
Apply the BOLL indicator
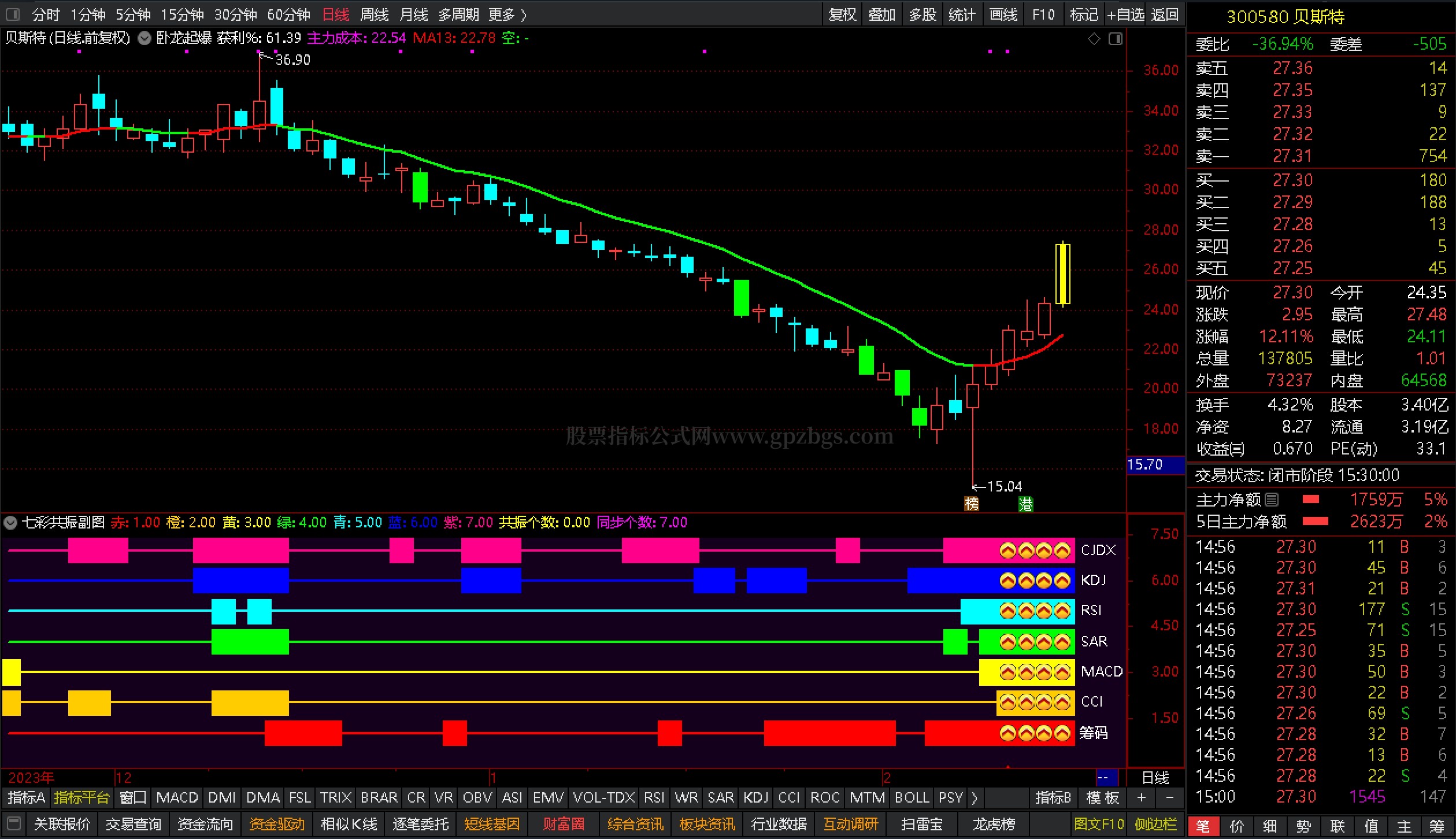point(912,798)
